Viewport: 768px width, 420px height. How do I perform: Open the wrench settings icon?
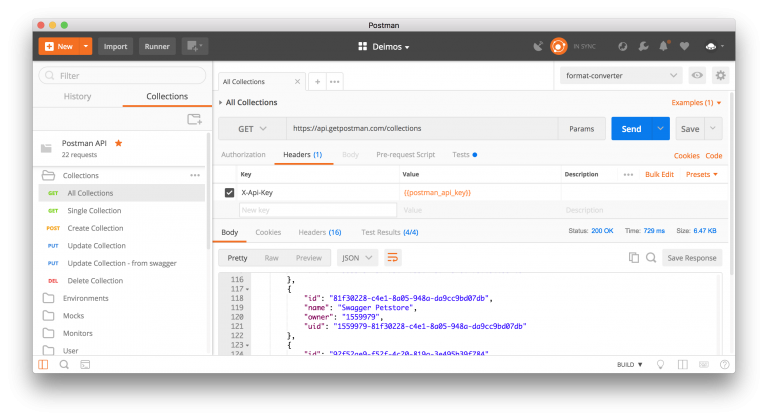tap(644, 47)
